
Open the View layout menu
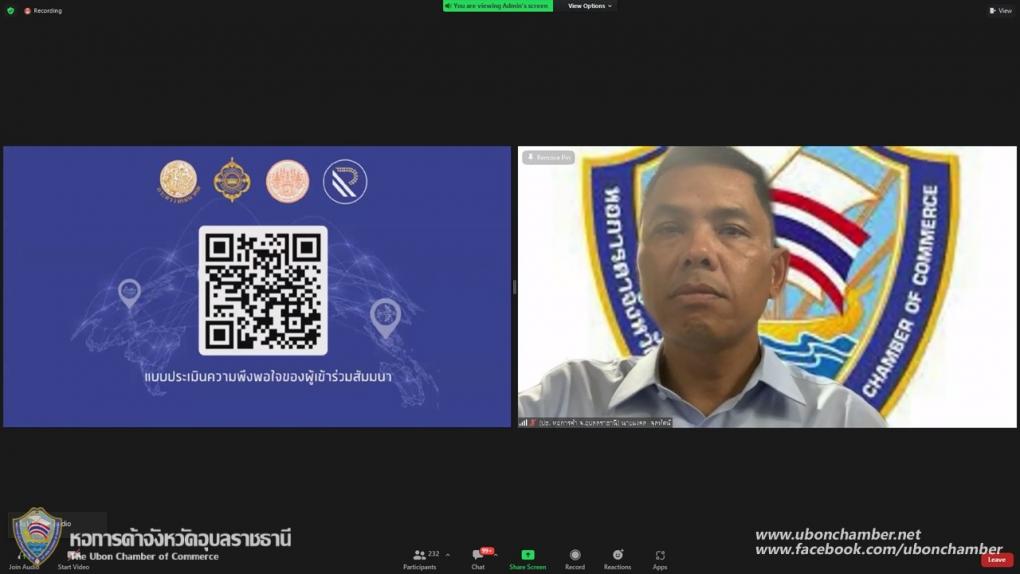click(x=1000, y=10)
